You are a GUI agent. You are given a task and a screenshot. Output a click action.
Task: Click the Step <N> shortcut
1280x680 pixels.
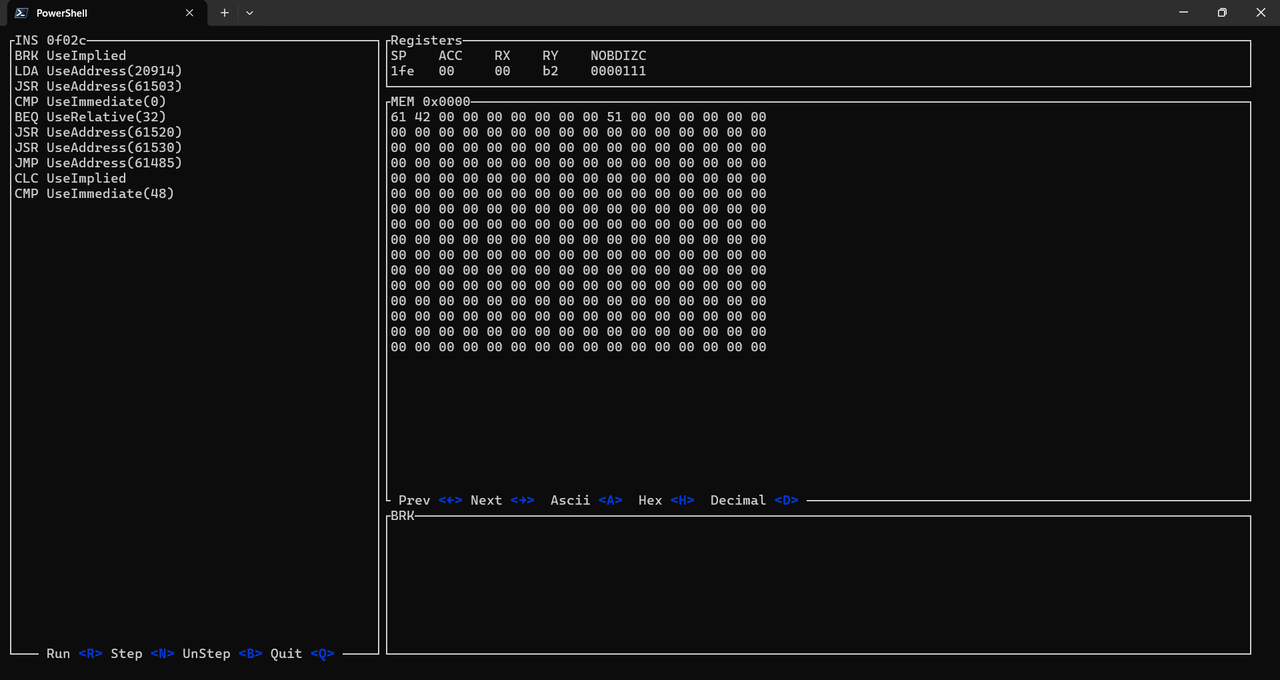pyautogui.click(x=142, y=654)
